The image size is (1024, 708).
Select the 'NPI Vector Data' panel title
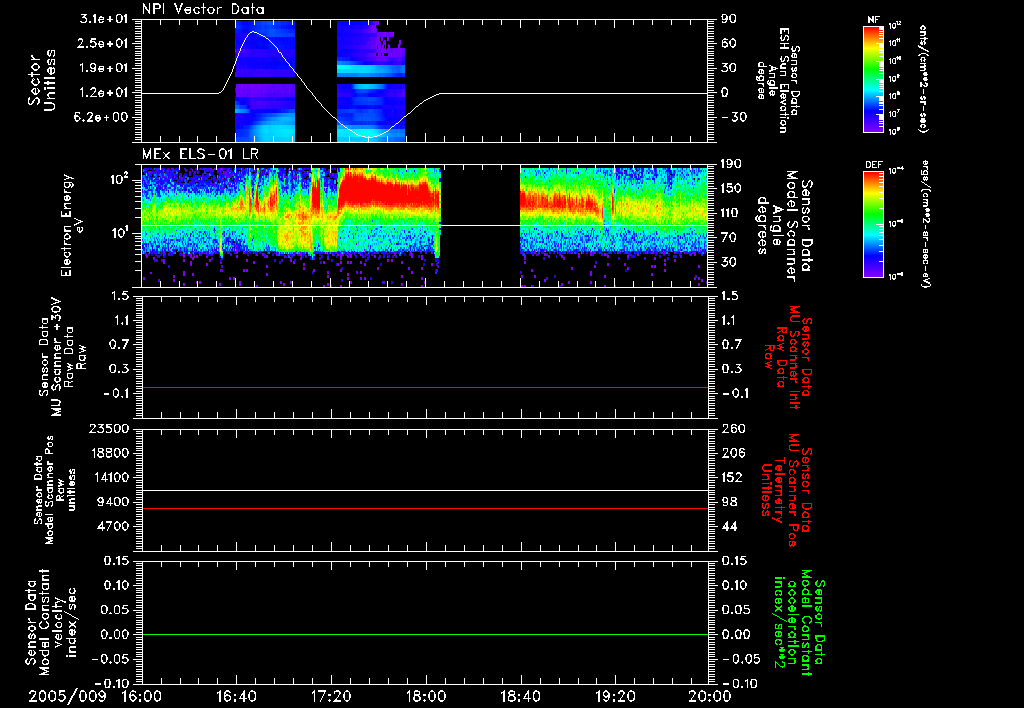203,9
